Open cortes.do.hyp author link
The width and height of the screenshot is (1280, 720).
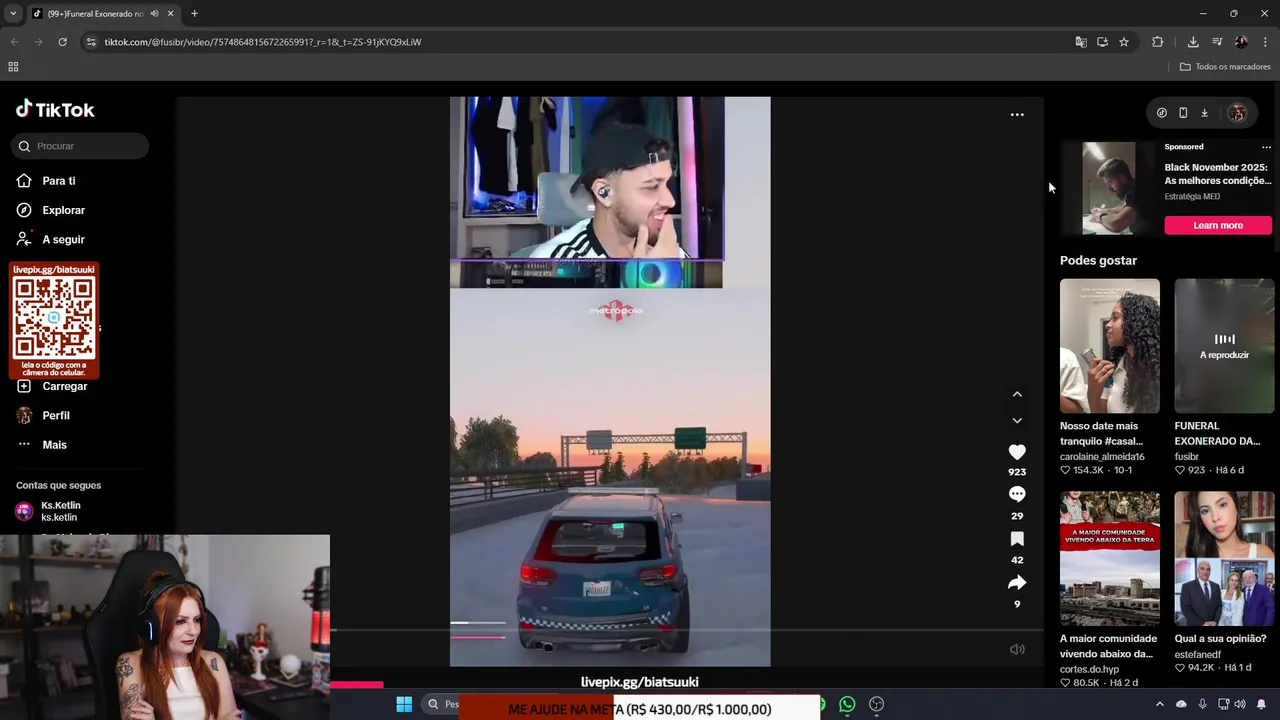point(1089,669)
